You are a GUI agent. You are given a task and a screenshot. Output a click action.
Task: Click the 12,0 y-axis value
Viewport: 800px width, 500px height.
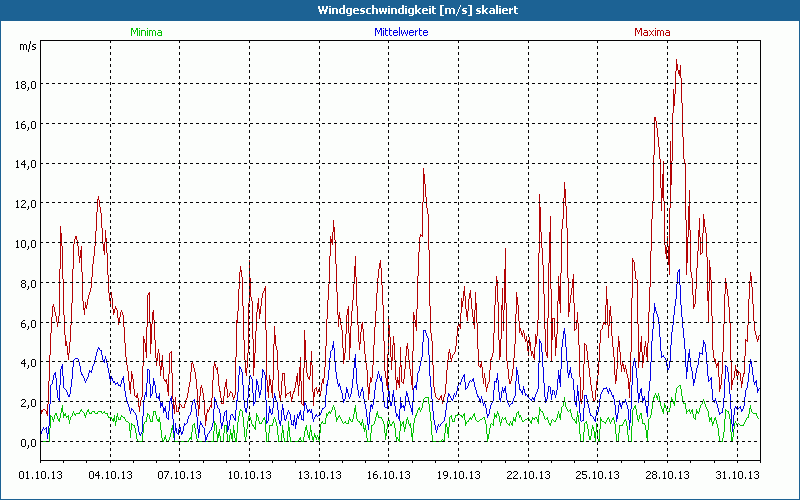pyautogui.click(x=28, y=204)
